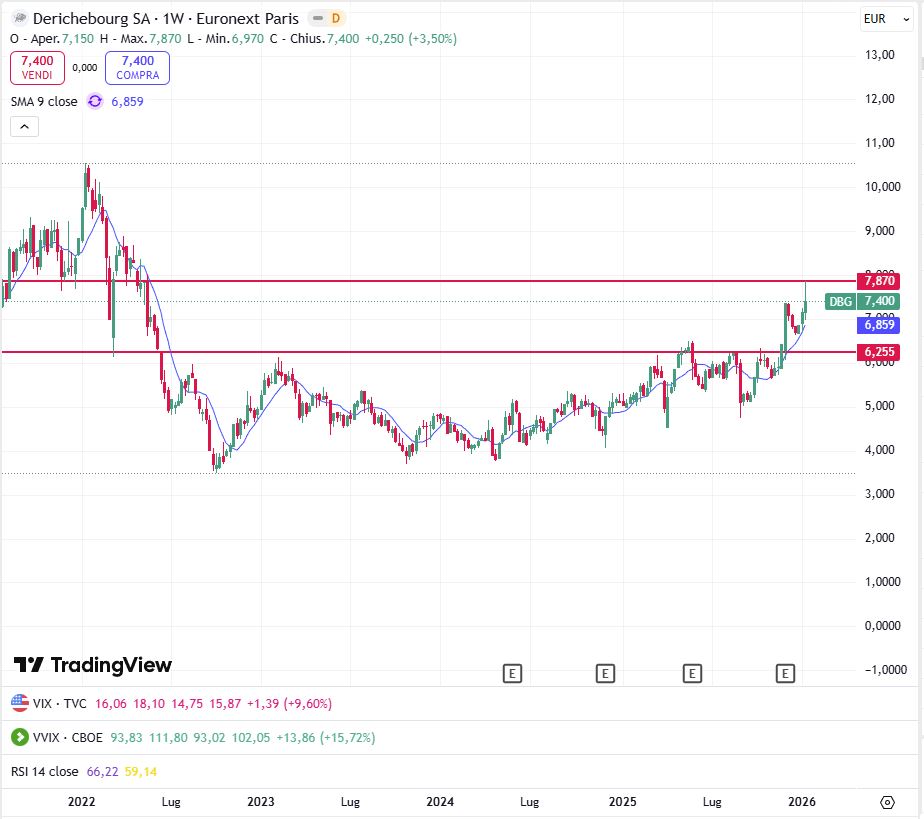The image size is (924, 819).
Task: Click the 2026 label on the time axis
Action: [x=801, y=801]
